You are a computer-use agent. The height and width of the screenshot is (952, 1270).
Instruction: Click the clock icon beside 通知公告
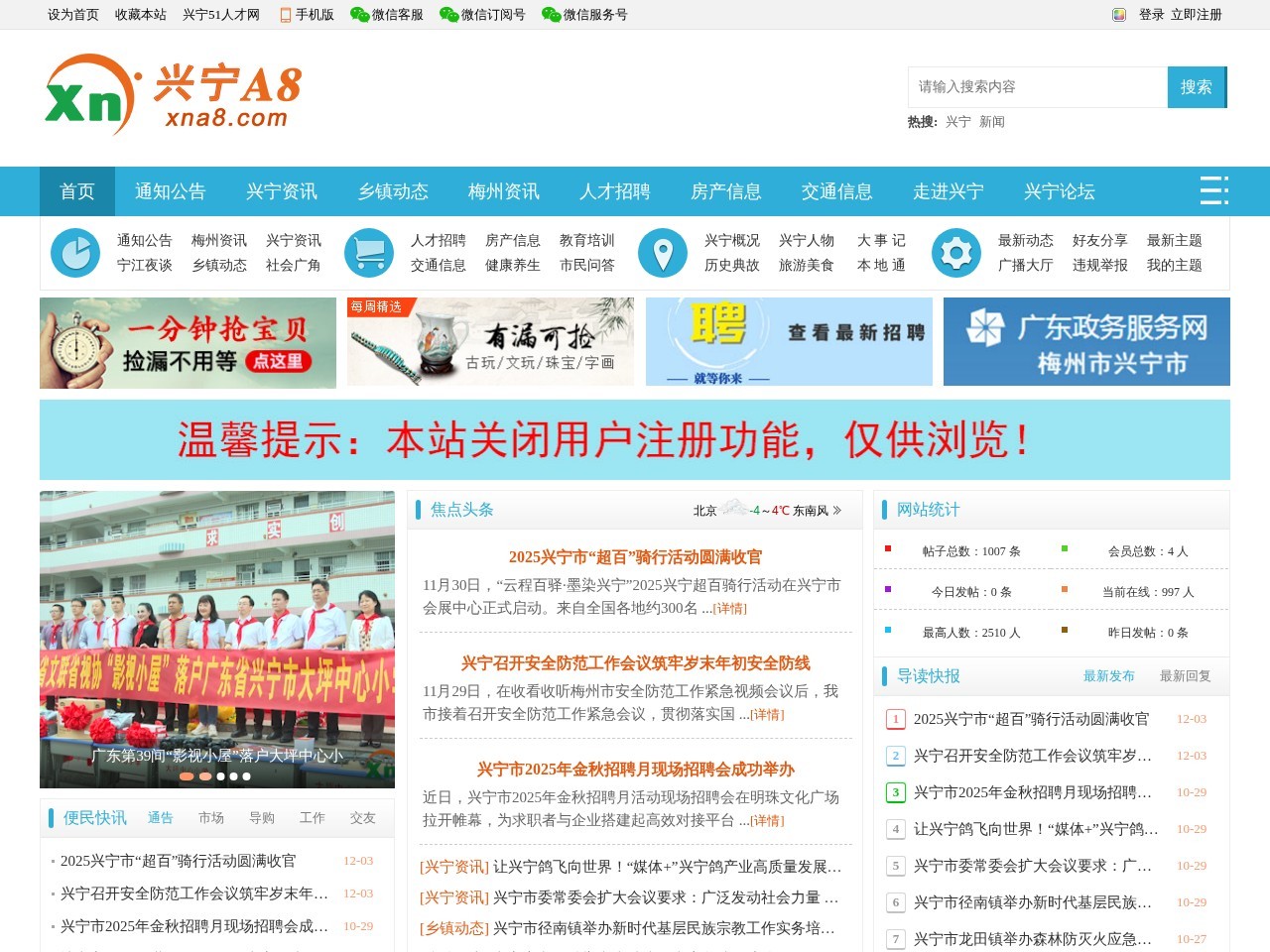click(x=75, y=252)
